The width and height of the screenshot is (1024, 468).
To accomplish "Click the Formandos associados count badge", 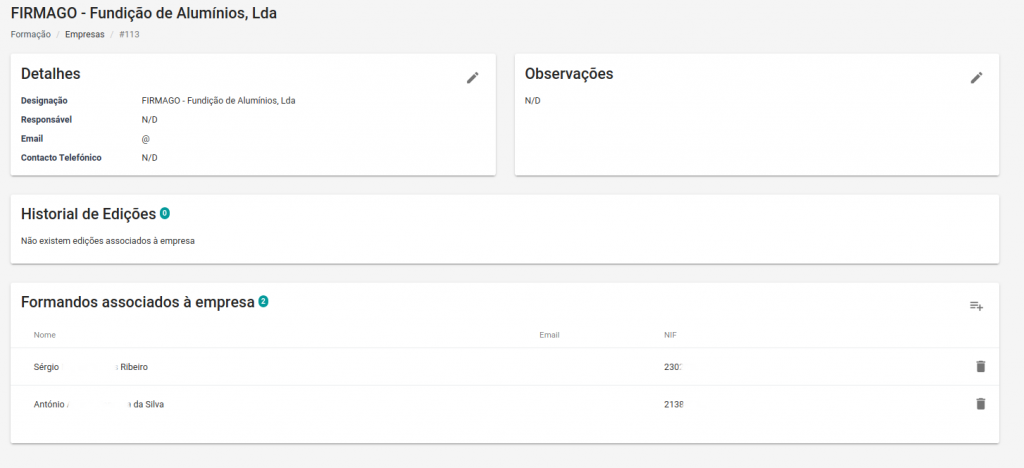I will click(x=263, y=301).
